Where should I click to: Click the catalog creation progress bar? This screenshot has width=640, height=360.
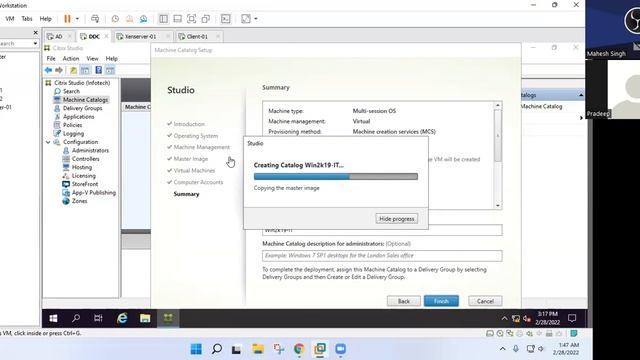click(336, 176)
